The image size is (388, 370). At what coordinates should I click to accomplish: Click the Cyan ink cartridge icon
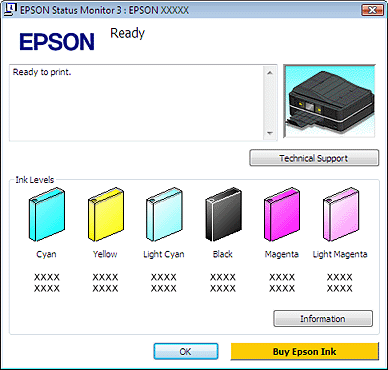point(47,214)
